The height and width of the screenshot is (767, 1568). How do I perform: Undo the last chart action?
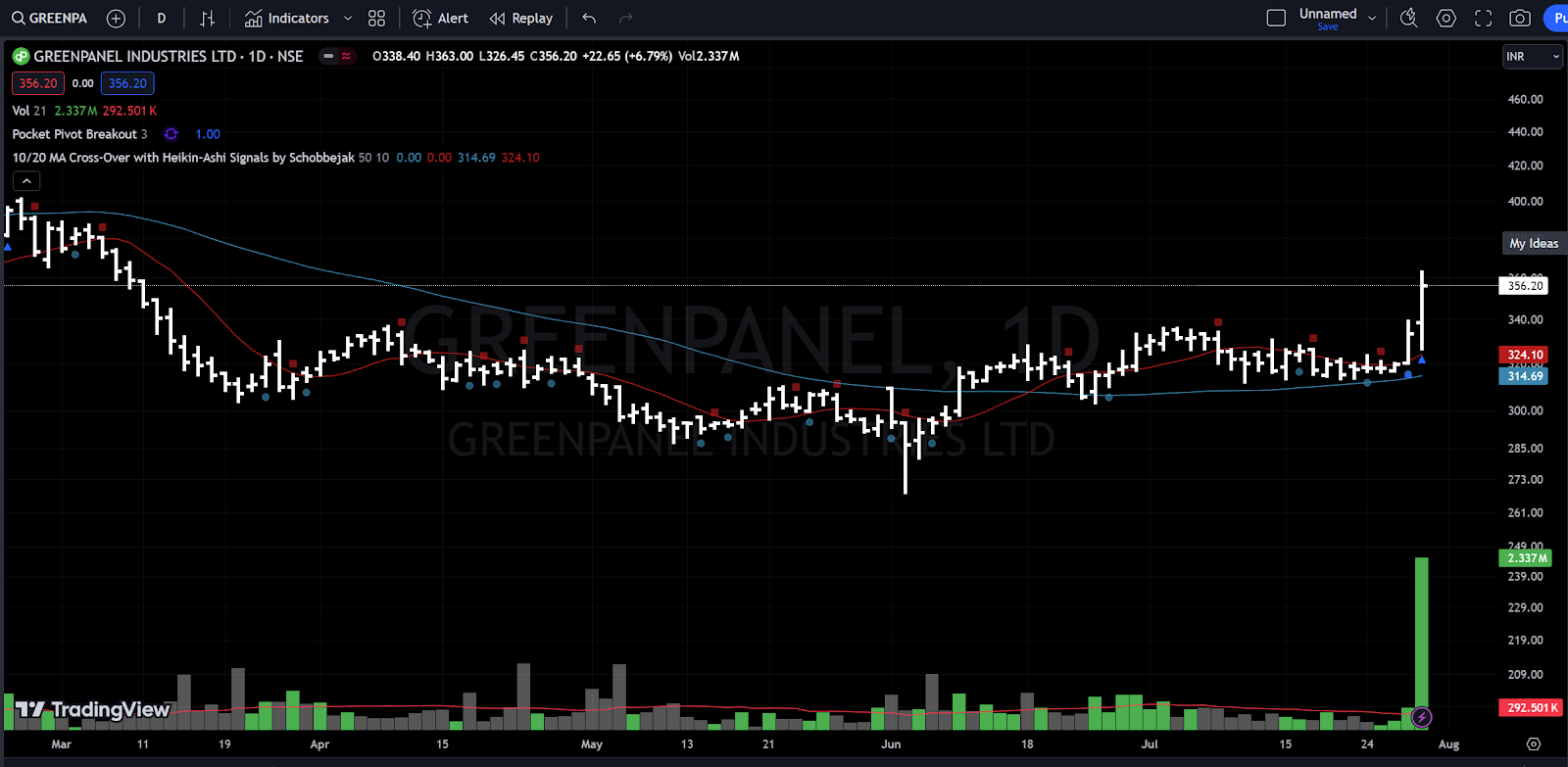(x=589, y=18)
